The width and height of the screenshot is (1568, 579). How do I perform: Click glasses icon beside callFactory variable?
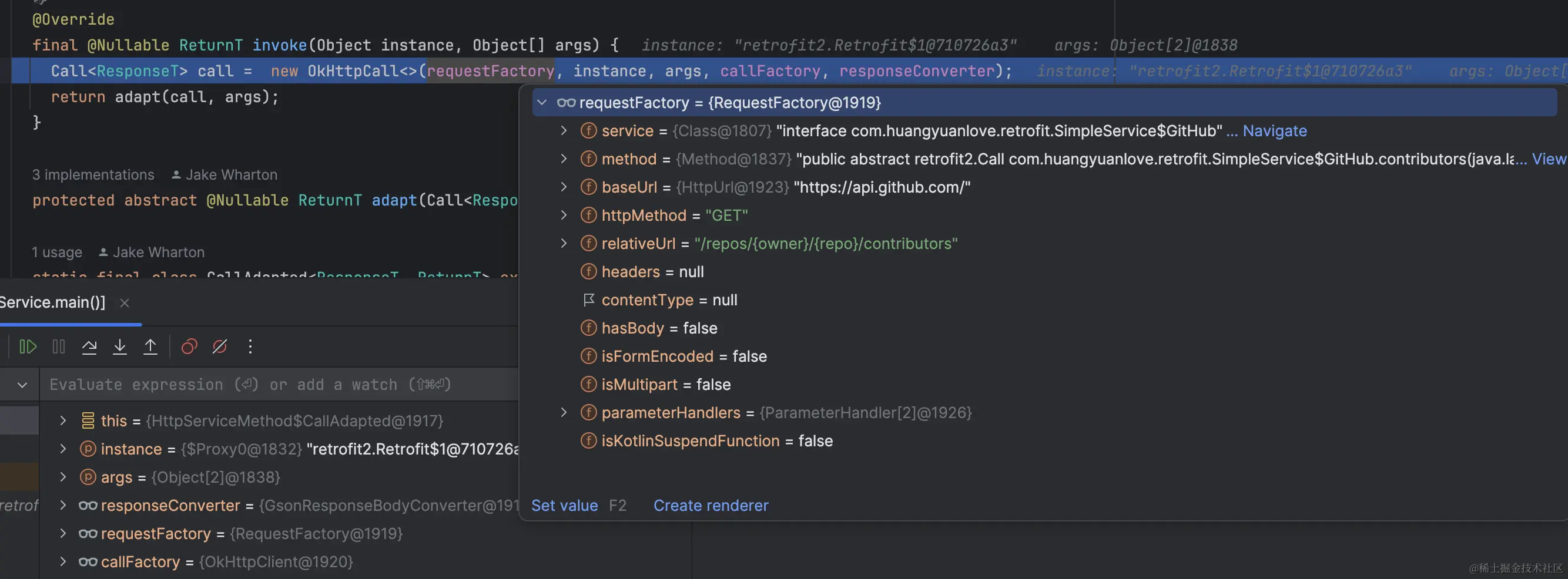point(88,561)
